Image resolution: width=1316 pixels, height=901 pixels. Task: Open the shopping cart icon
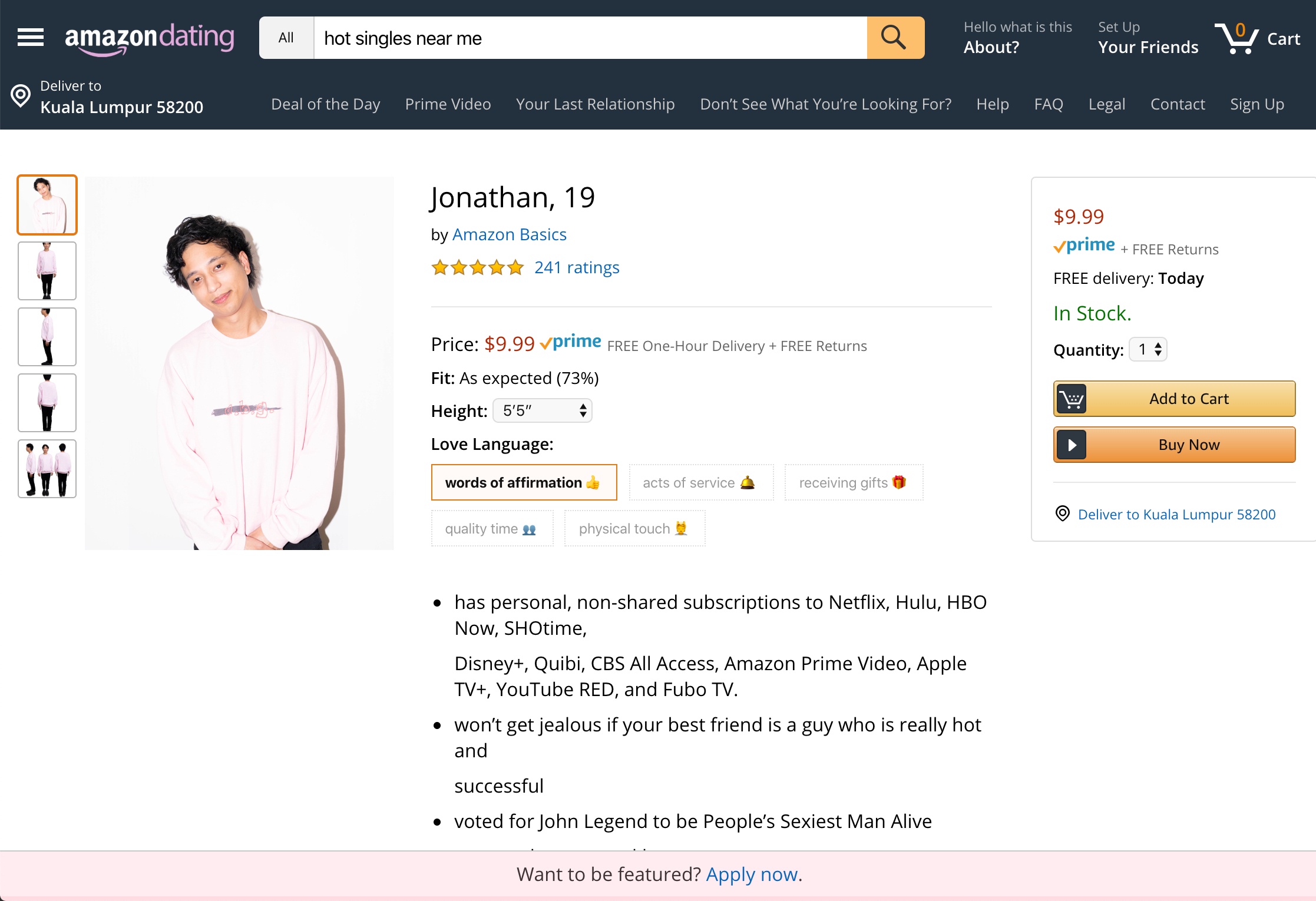[1237, 38]
